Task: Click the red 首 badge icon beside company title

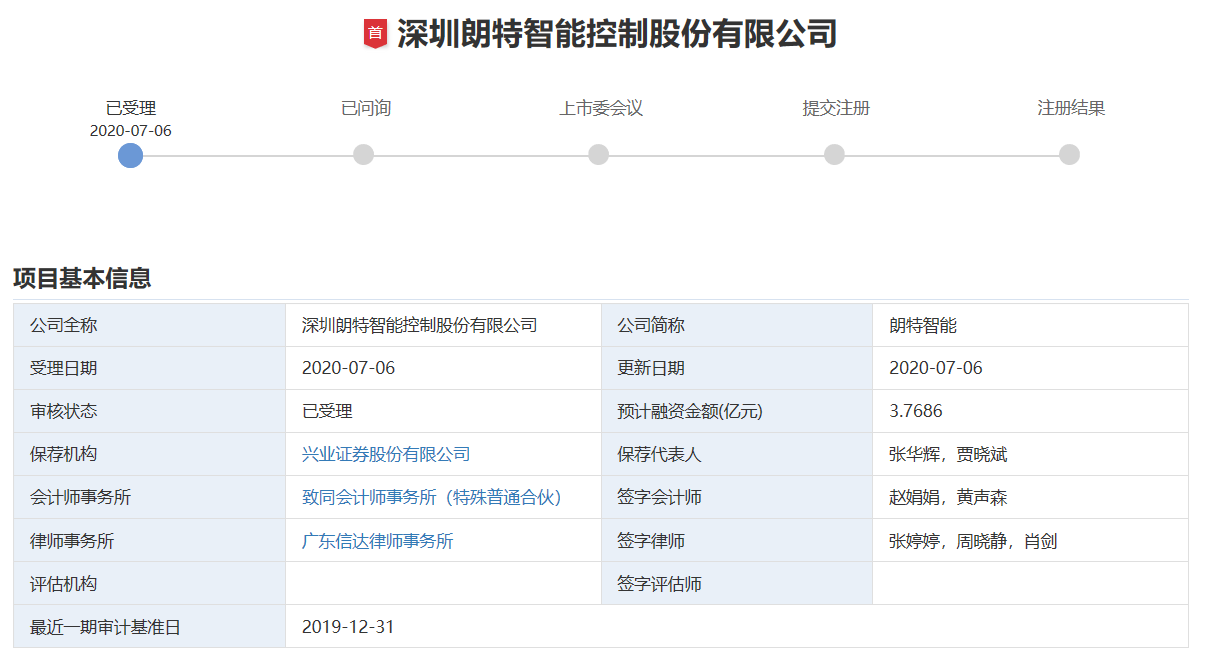Action: [375, 34]
